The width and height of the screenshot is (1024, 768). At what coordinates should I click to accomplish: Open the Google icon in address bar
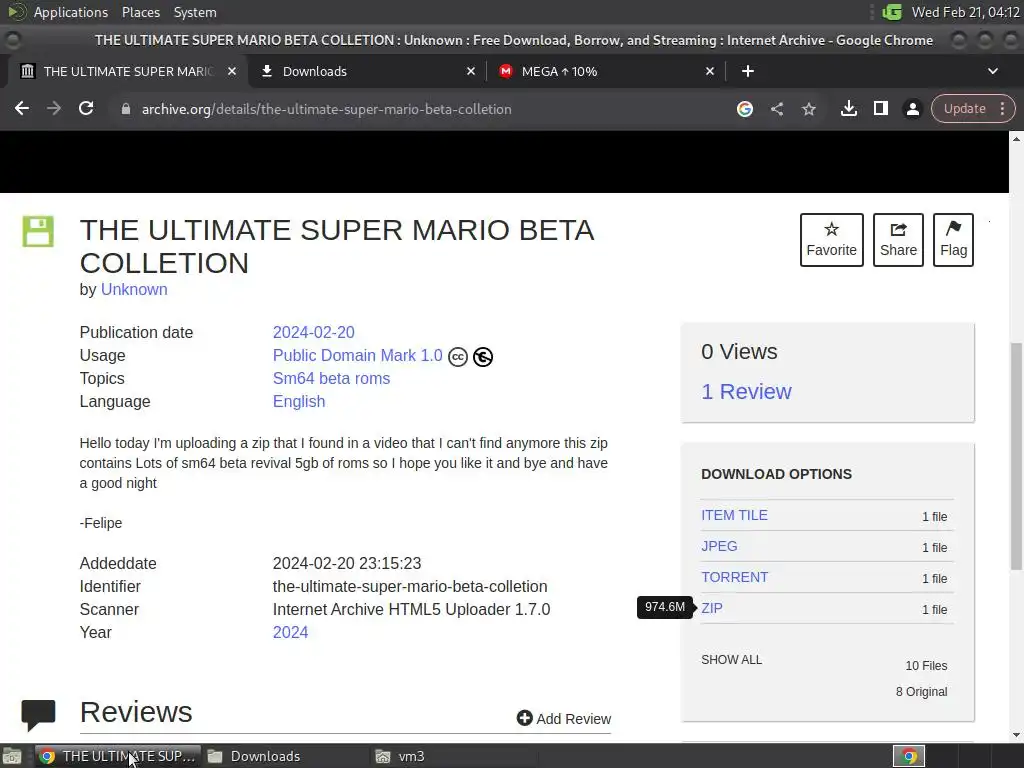pyautogui.click(x=744, y=109)
